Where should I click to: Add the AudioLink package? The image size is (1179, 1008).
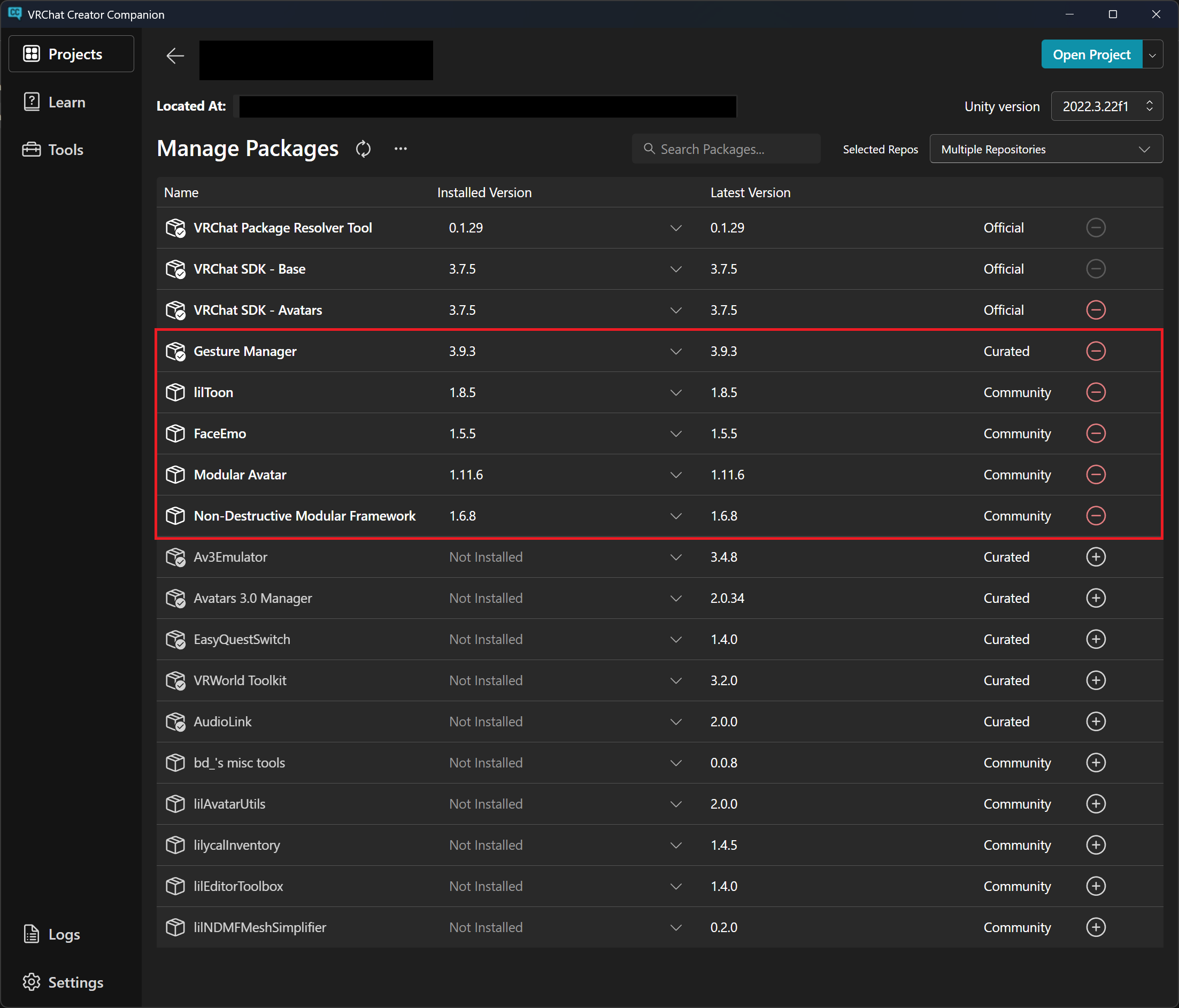[x=1096, y=722]
